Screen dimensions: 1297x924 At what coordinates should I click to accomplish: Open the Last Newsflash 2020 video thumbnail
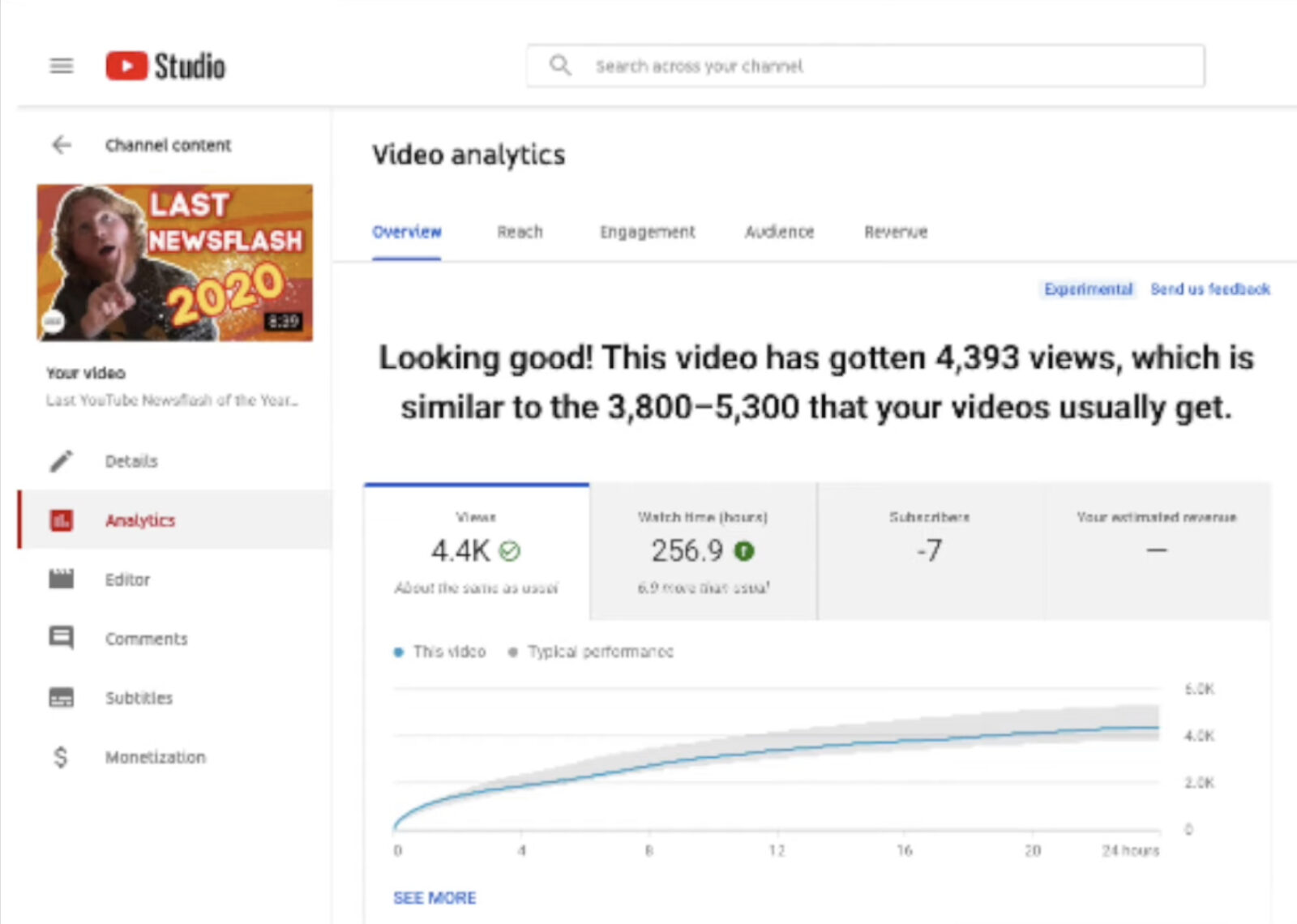(173, 259)
